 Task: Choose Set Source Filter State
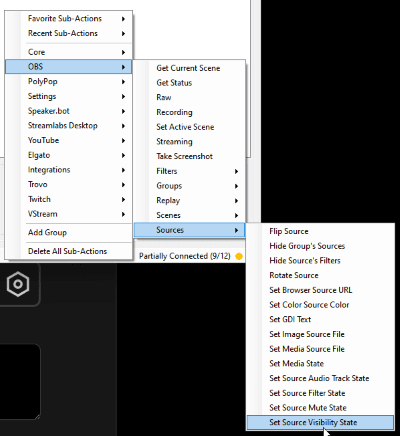320,393
